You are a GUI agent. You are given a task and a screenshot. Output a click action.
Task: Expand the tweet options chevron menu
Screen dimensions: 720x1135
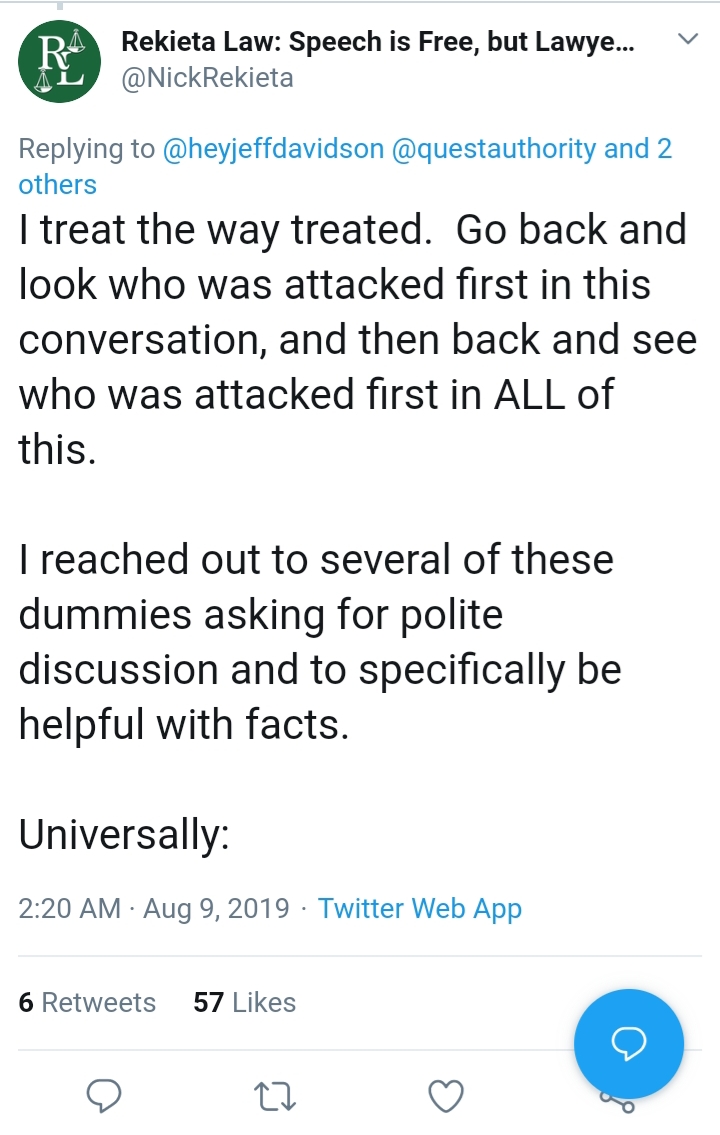pos(687,38)
